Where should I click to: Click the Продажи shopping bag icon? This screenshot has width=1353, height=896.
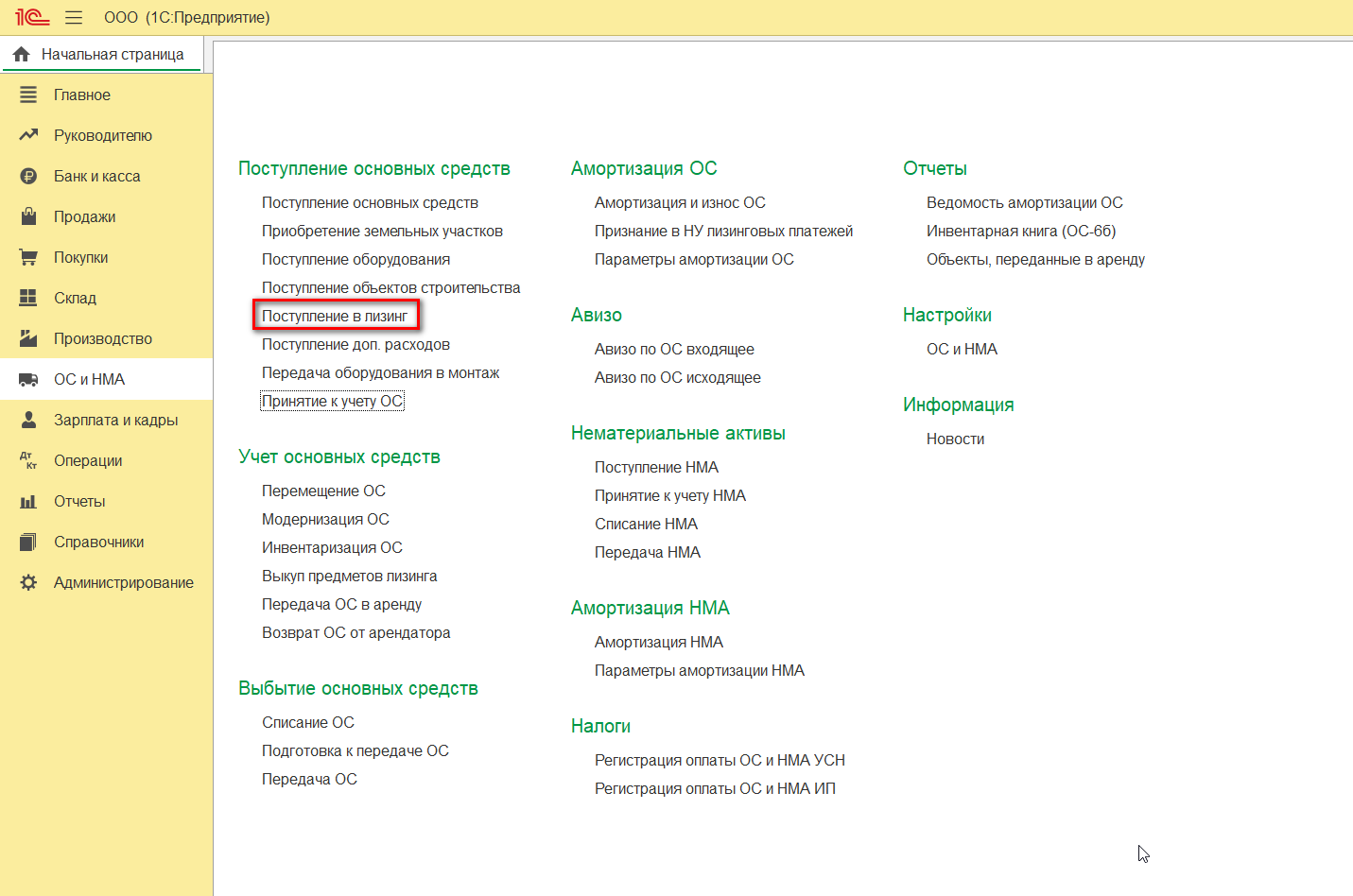click(x=28, y=216)
